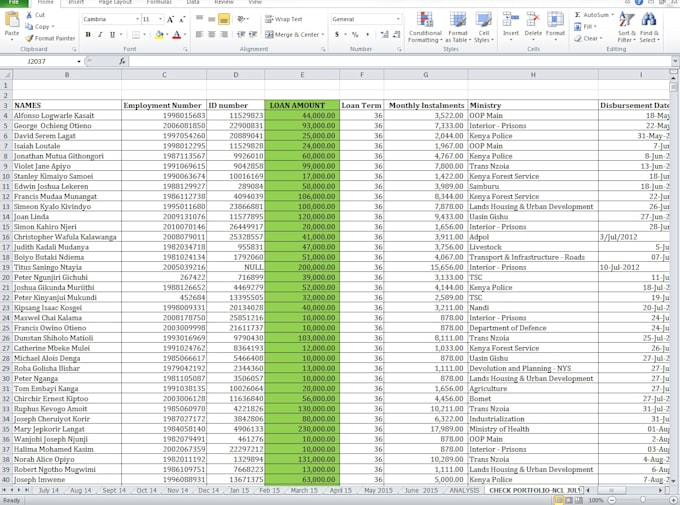Image resolution: width=680 pixels, height=505 pixels.
Task: Switch to the Page Layout tab
Action: click(115, 2)
